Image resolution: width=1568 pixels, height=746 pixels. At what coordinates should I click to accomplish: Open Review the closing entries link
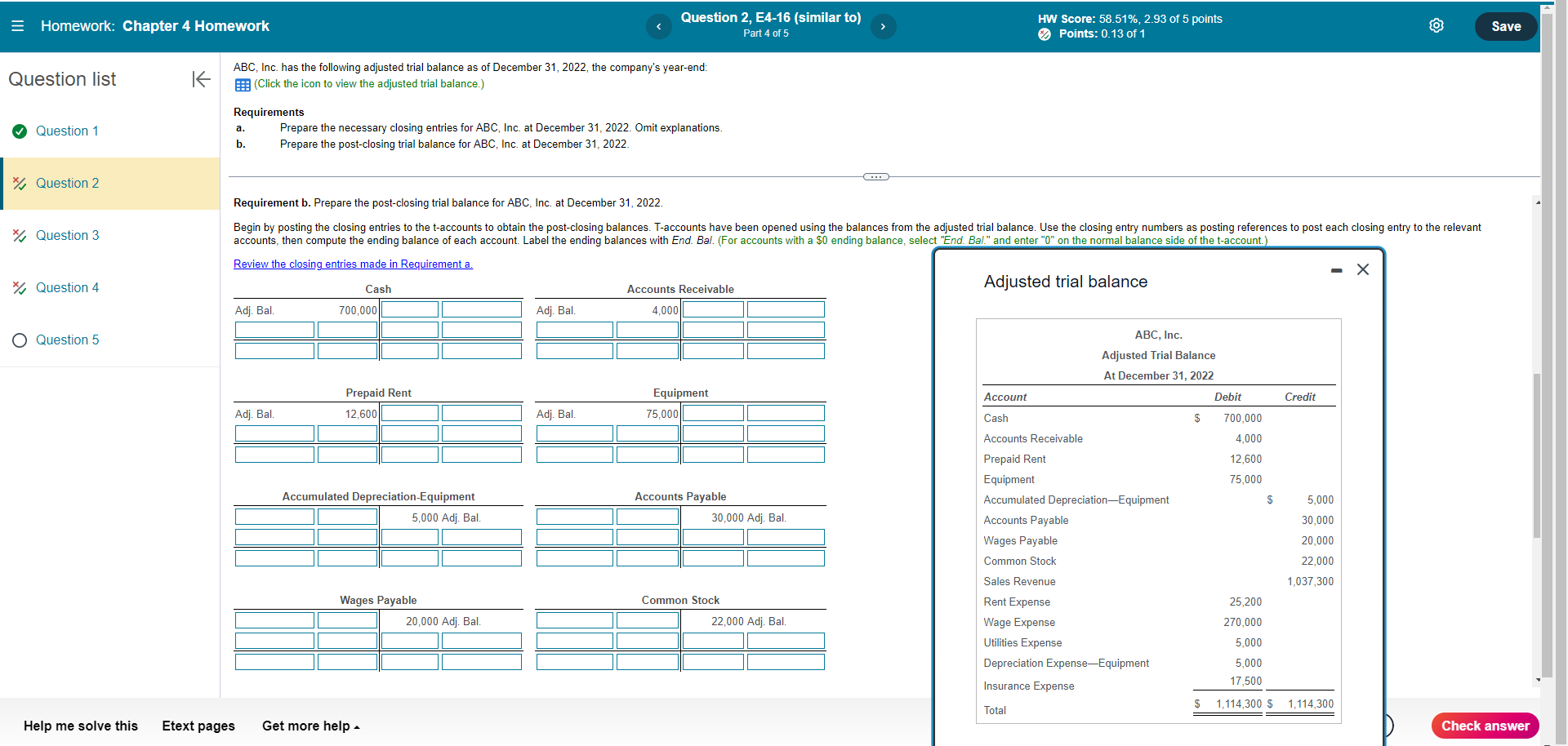click(x=353, y=264)
